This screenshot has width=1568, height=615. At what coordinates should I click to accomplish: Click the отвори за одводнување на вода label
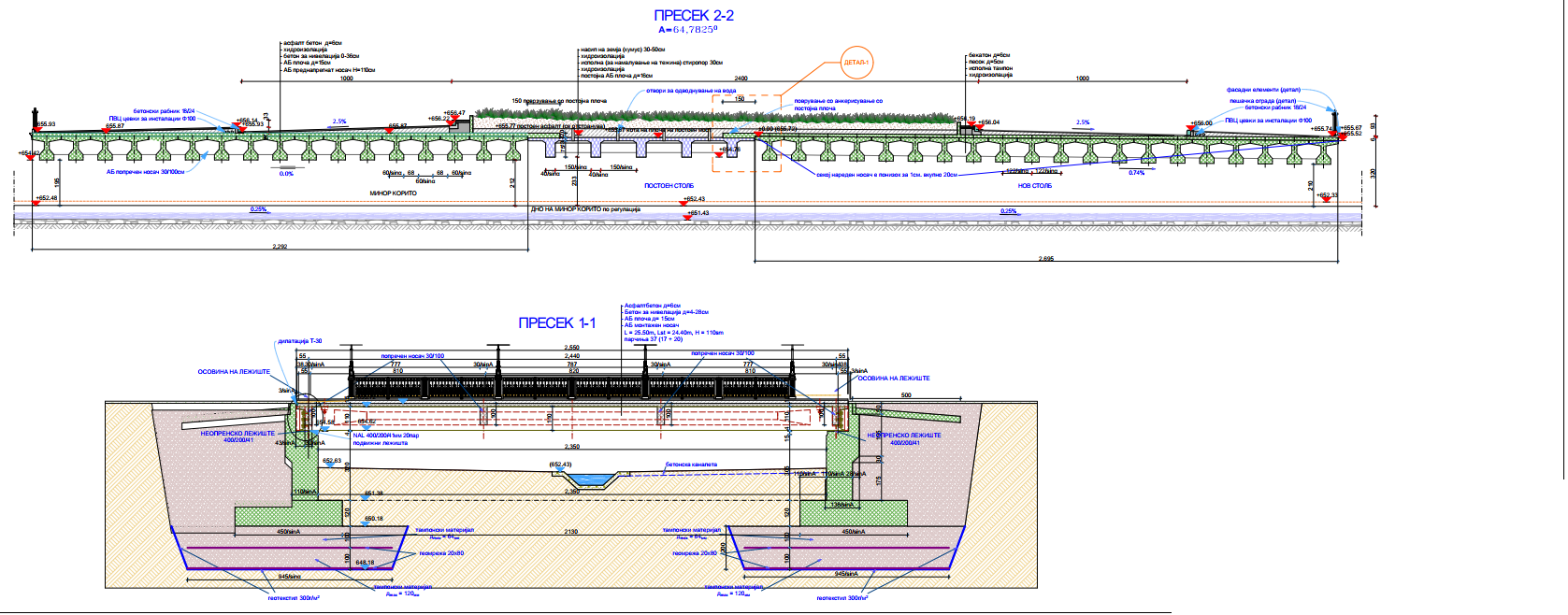[x=690, y=92]
